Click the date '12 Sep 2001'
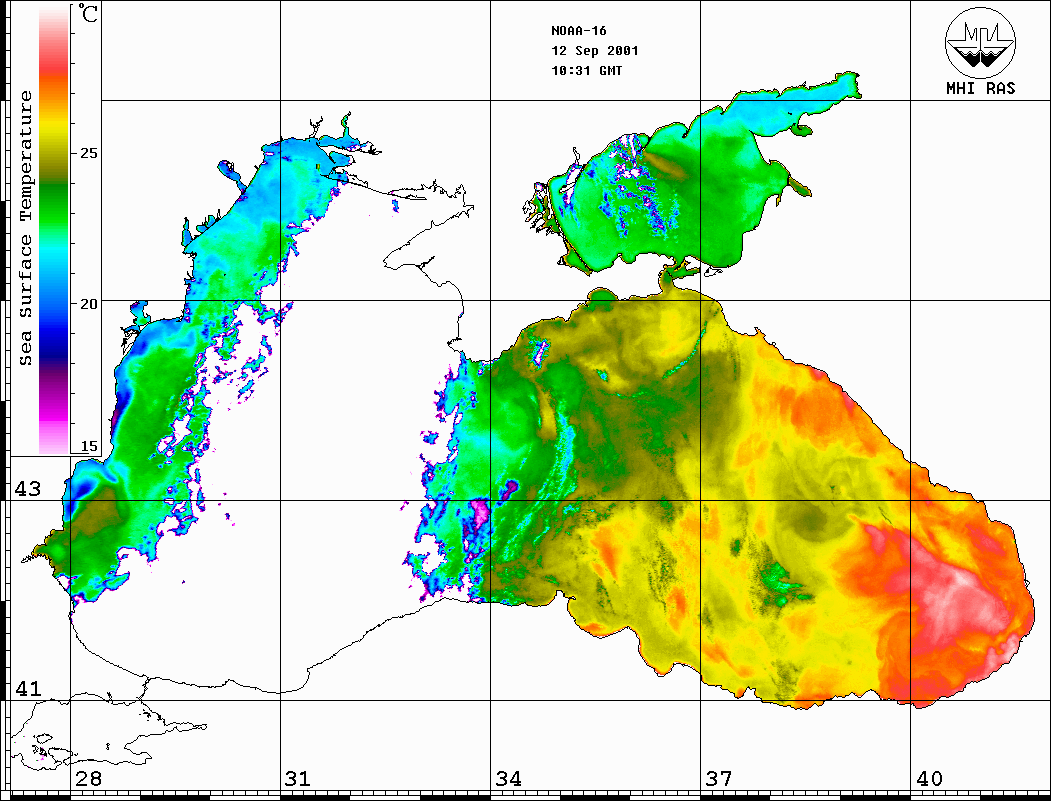The width and height of the screenshot is (1051, 801). coord(595,51)
